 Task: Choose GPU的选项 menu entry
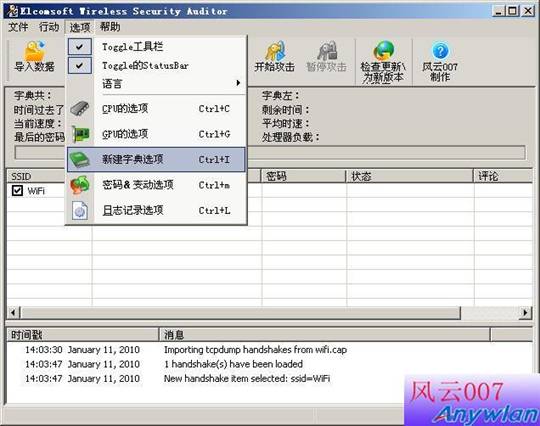156,134
